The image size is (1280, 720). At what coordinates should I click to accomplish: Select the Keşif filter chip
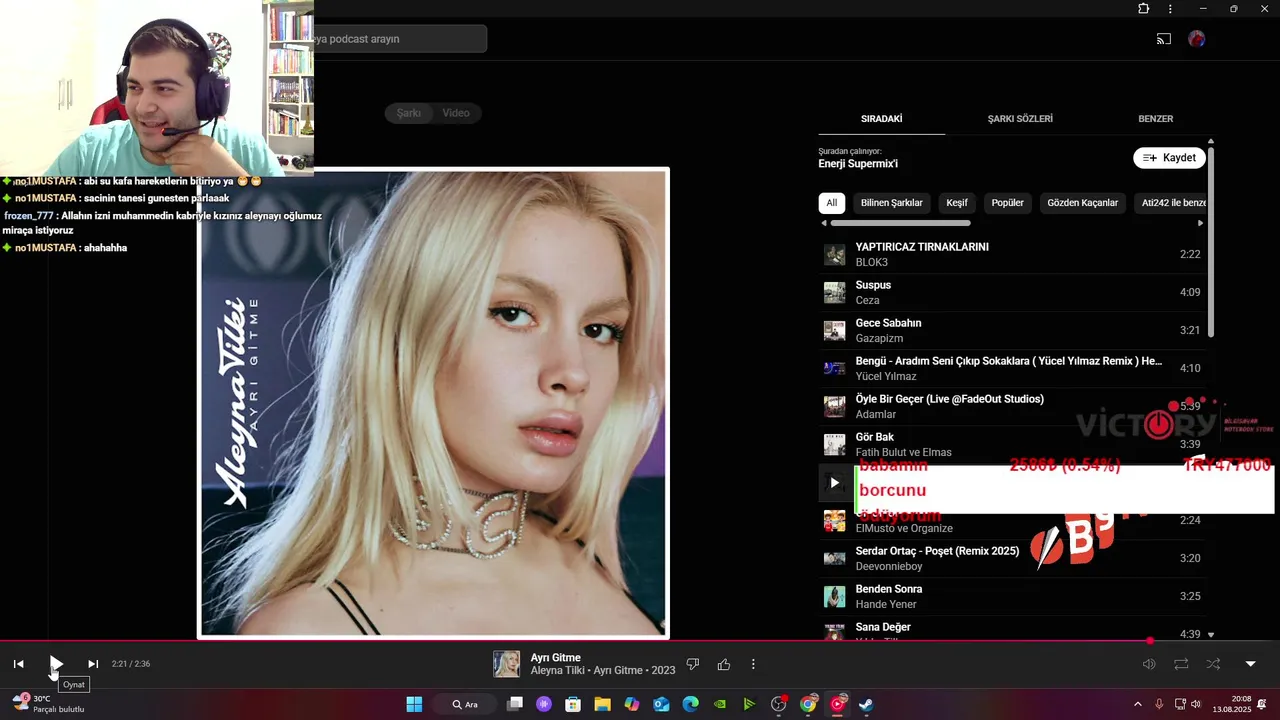pyautogui.click(x=957, y=203)
